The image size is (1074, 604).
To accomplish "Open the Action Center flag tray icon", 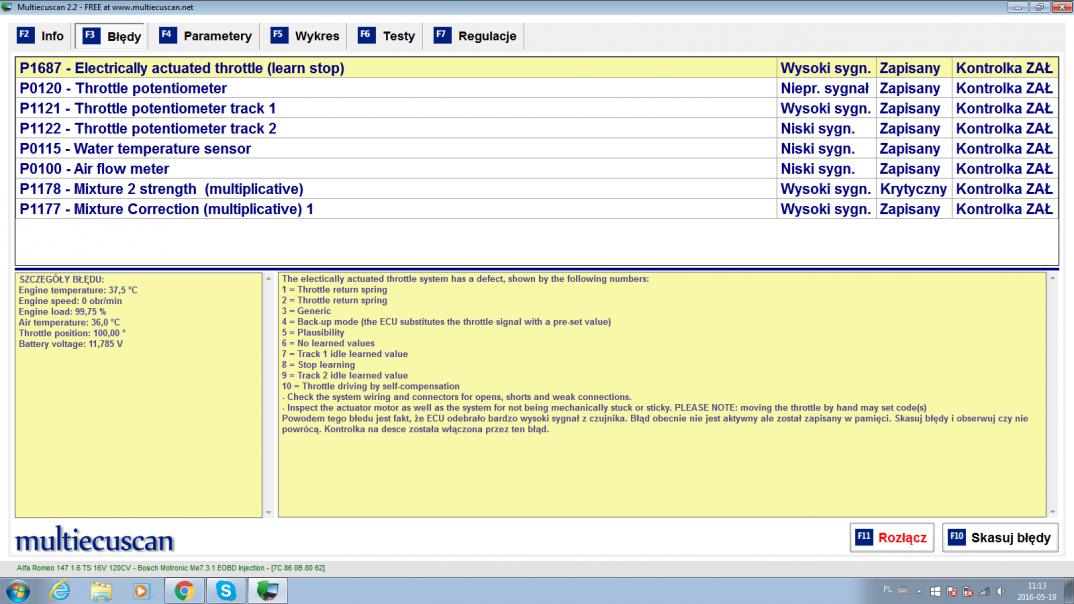I will click(951, 591).
